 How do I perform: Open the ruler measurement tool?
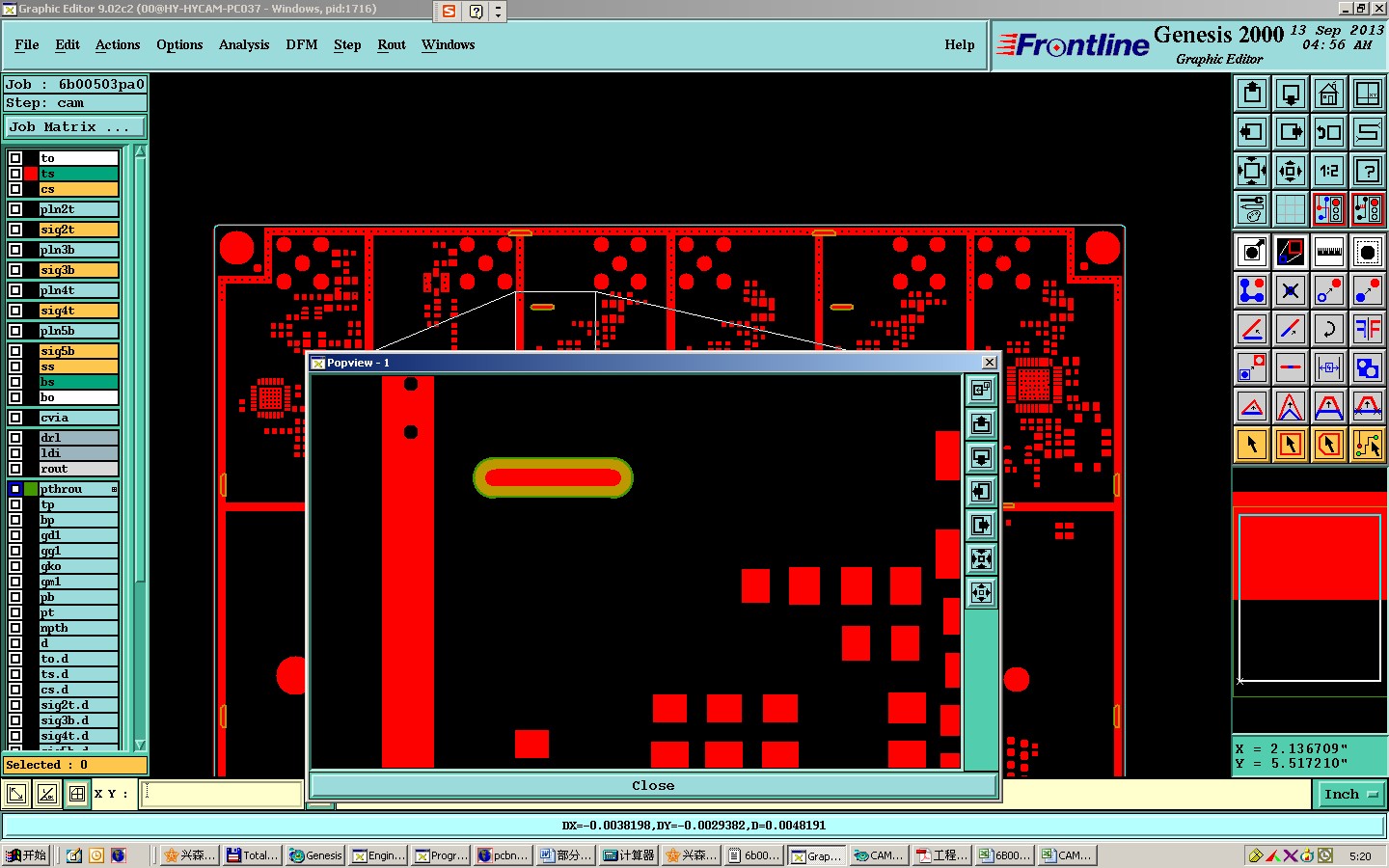[1329, 252]
